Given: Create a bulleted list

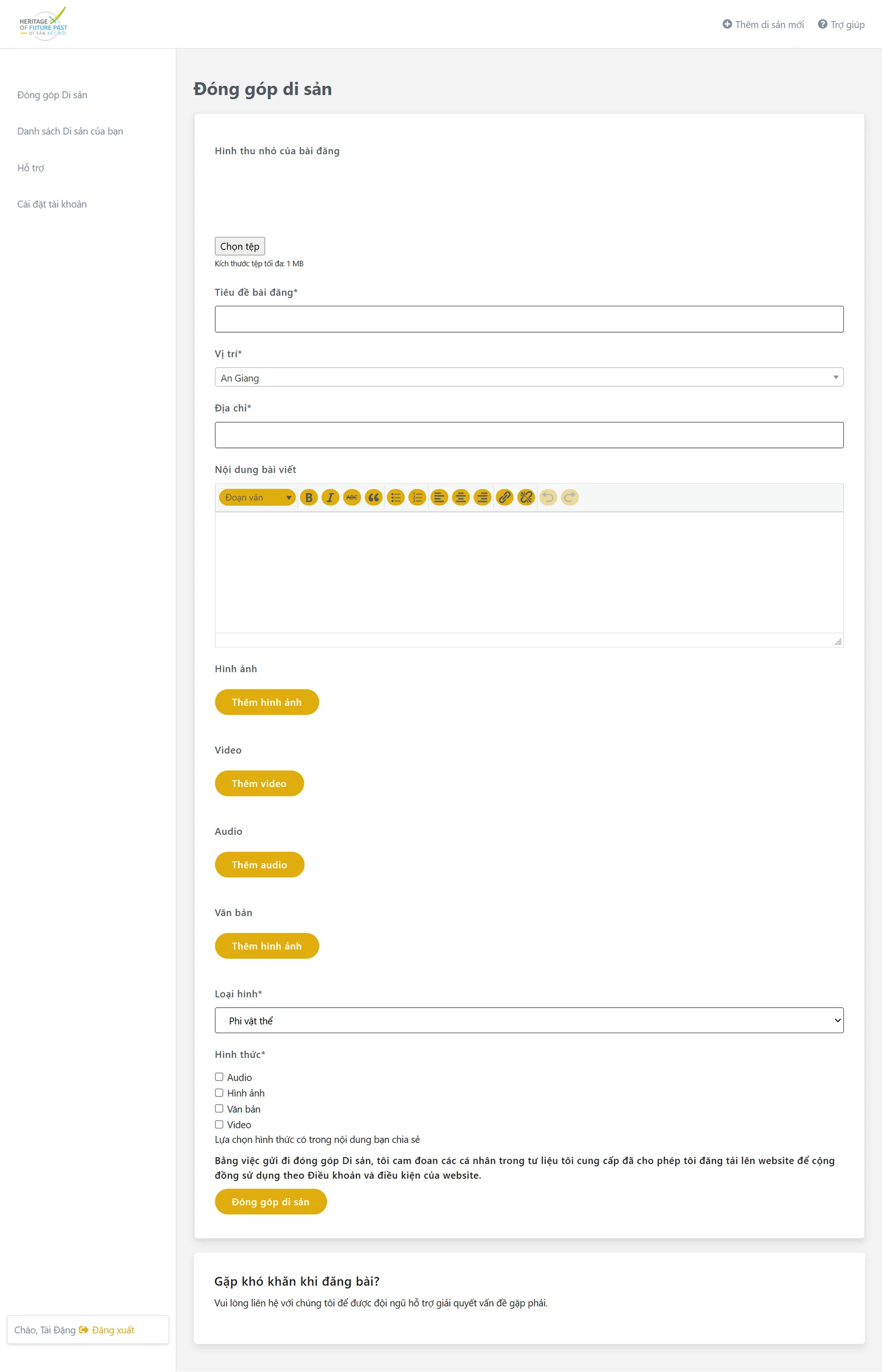Looking at the screenshot, I should click(396, 498).
